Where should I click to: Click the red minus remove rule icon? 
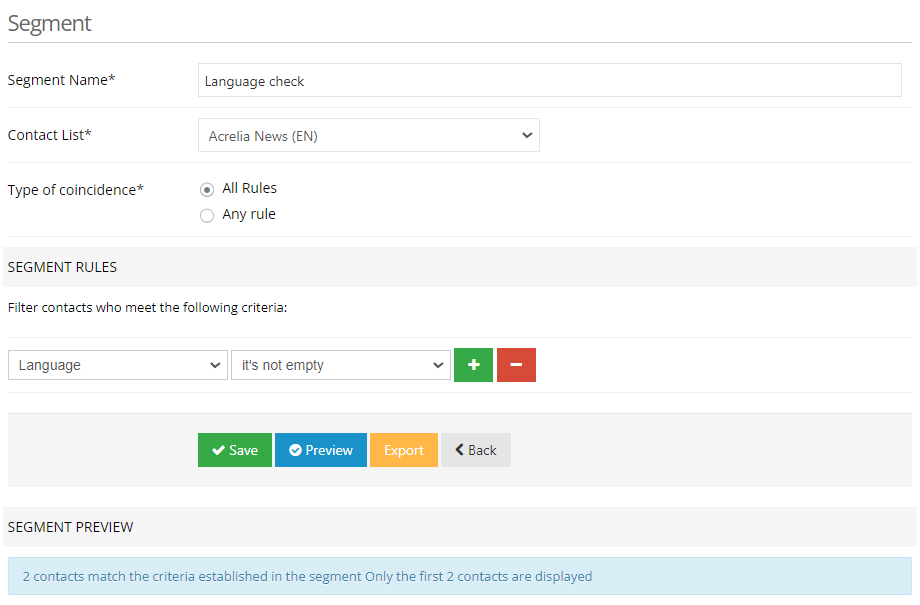point(516,365)
